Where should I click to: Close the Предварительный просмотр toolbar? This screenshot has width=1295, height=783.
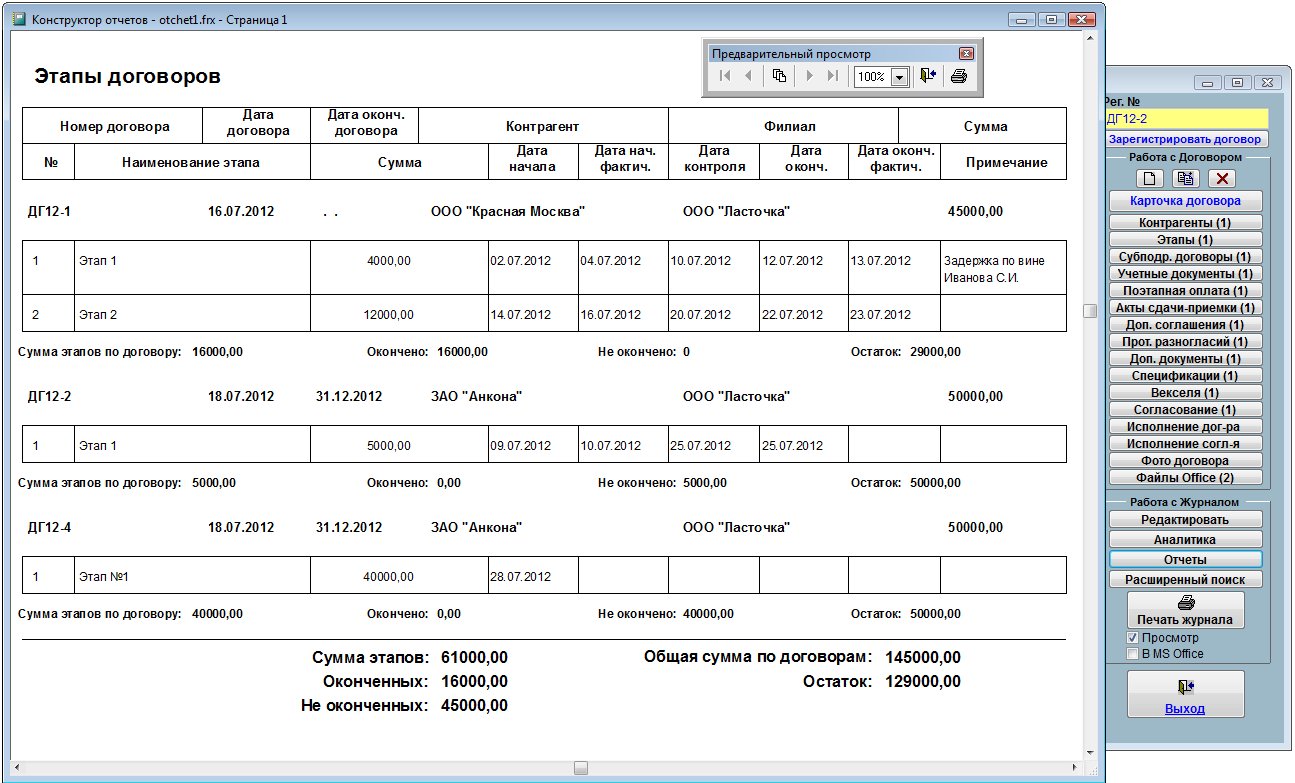coord(966,54)
